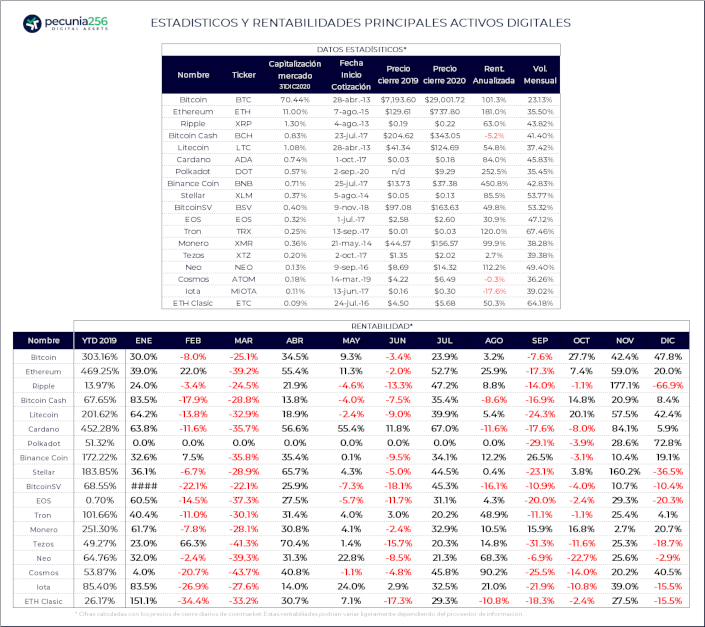
Task: Click the 'Precio cierre 2019' column header
Action: point(398,75)
